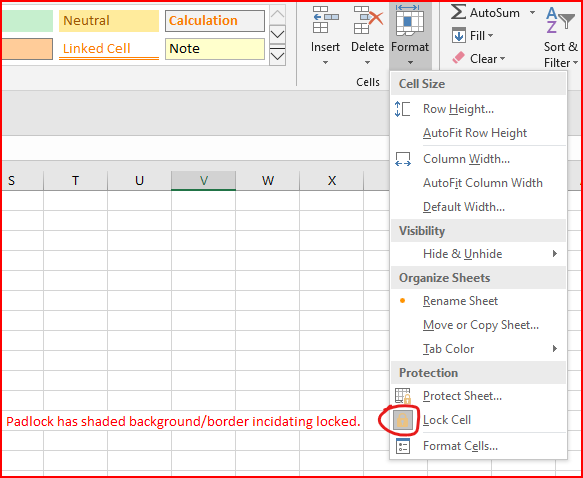Click the AutoSum sigma icon
Screen dimensions: 583x478
(458, 13)
